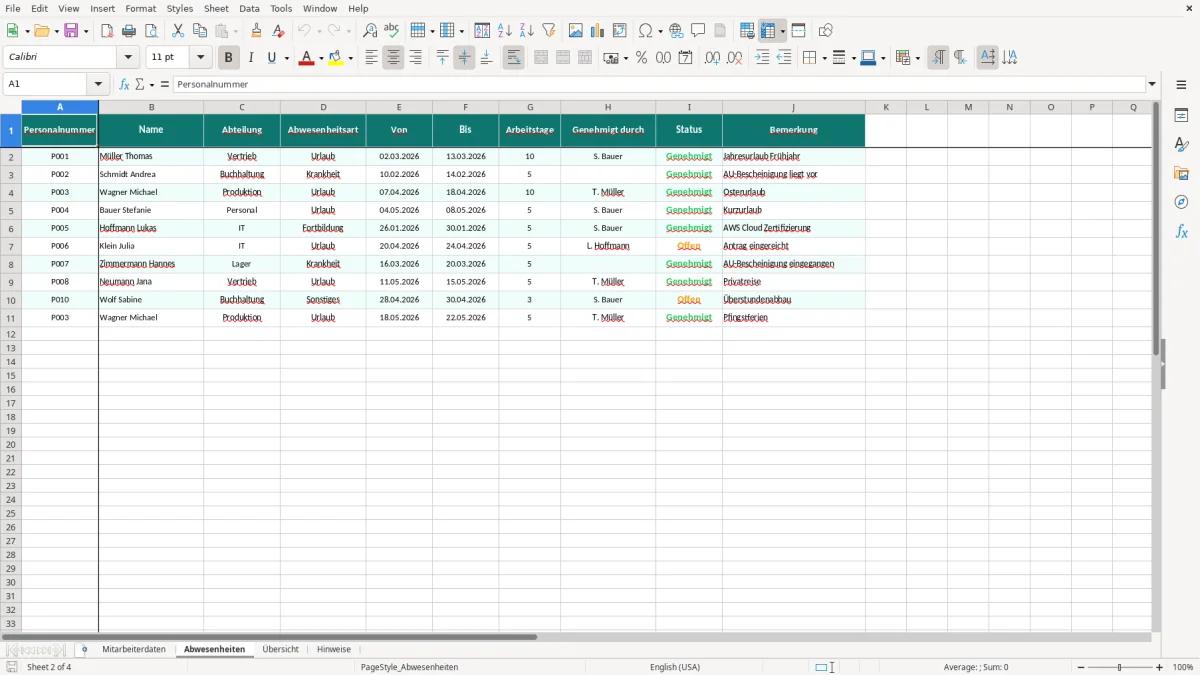Open Find and Replace
Image resolution: width=1200 pixels, height=675 pixels.
pyautogui.click(x=370, y=31)
